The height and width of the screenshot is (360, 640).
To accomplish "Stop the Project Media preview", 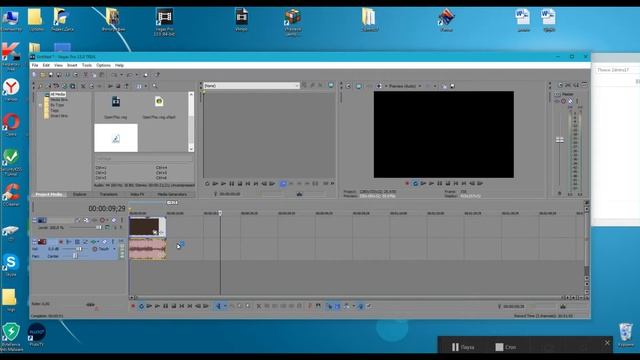I will pyautogui.click(x=118, y=86).
